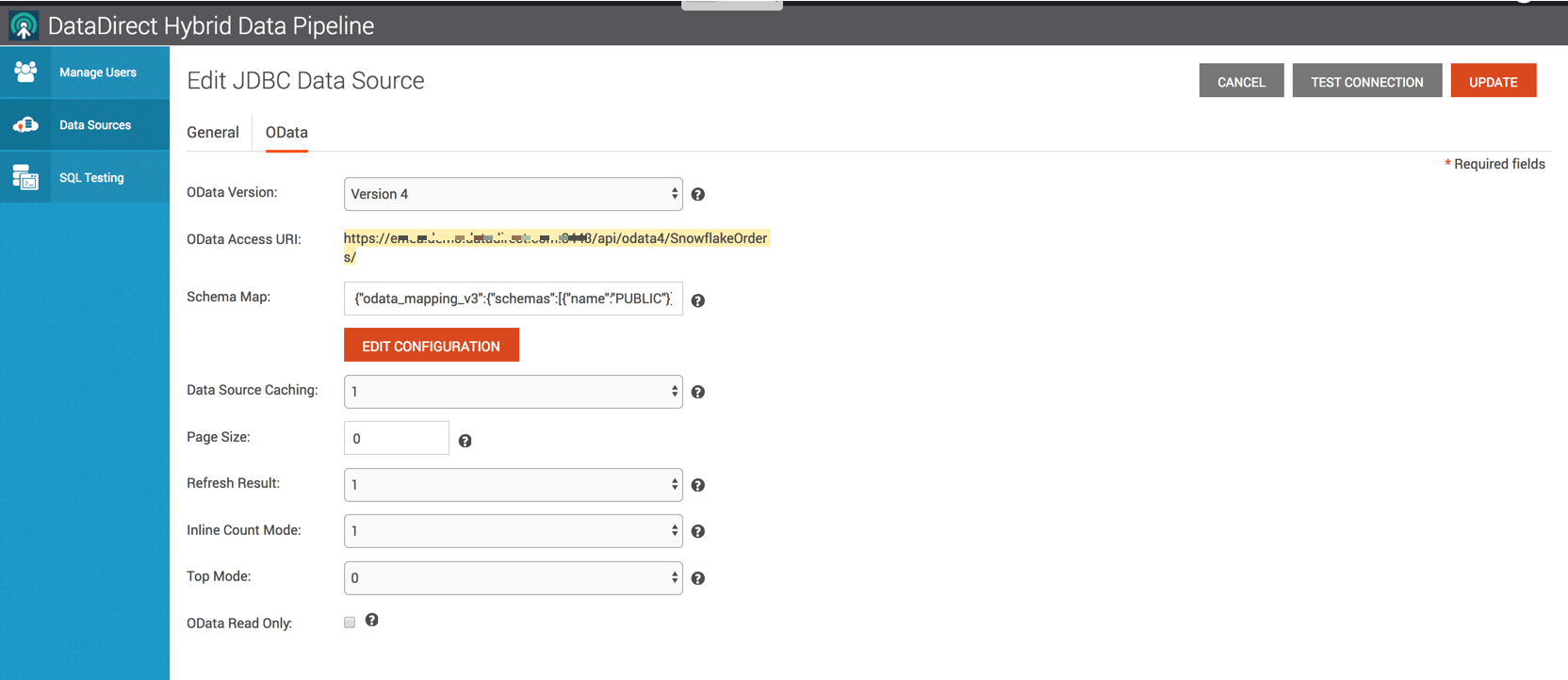Click help icon beside OData Read Only
The image size is (1568, 680).
[x=372, y=620]
